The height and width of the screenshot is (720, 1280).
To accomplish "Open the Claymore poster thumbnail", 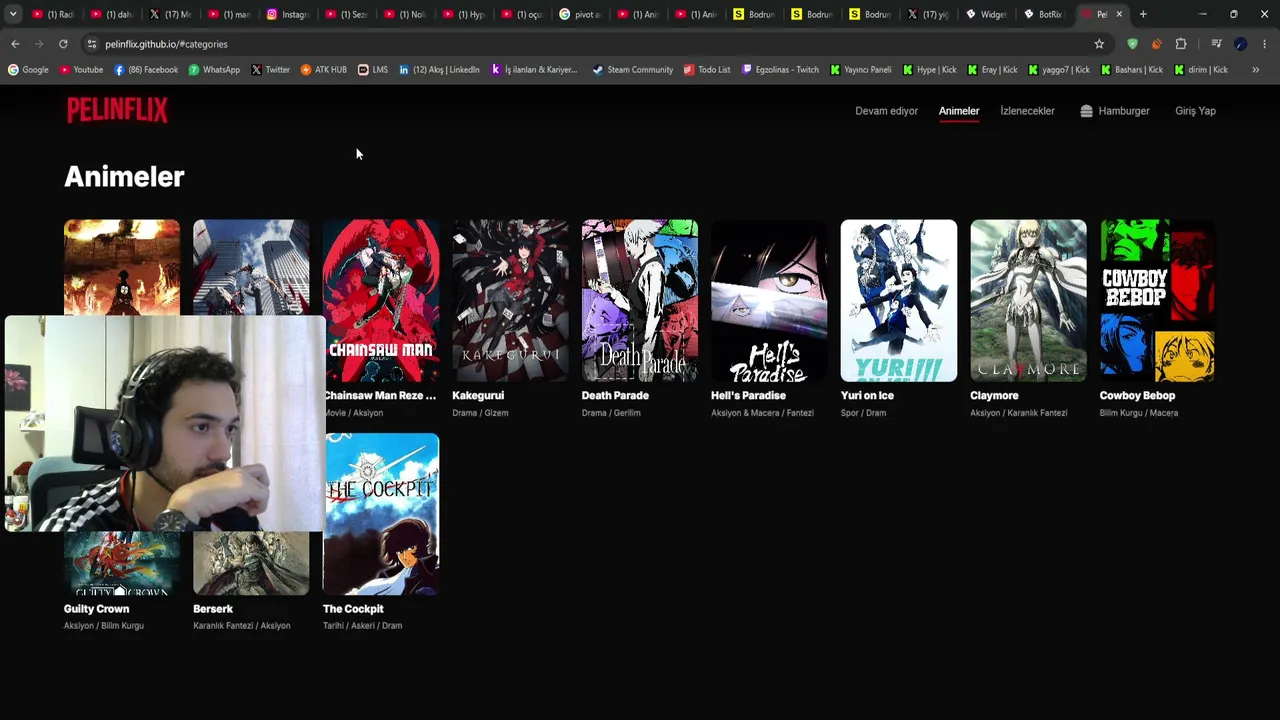I will (1028, 301).
